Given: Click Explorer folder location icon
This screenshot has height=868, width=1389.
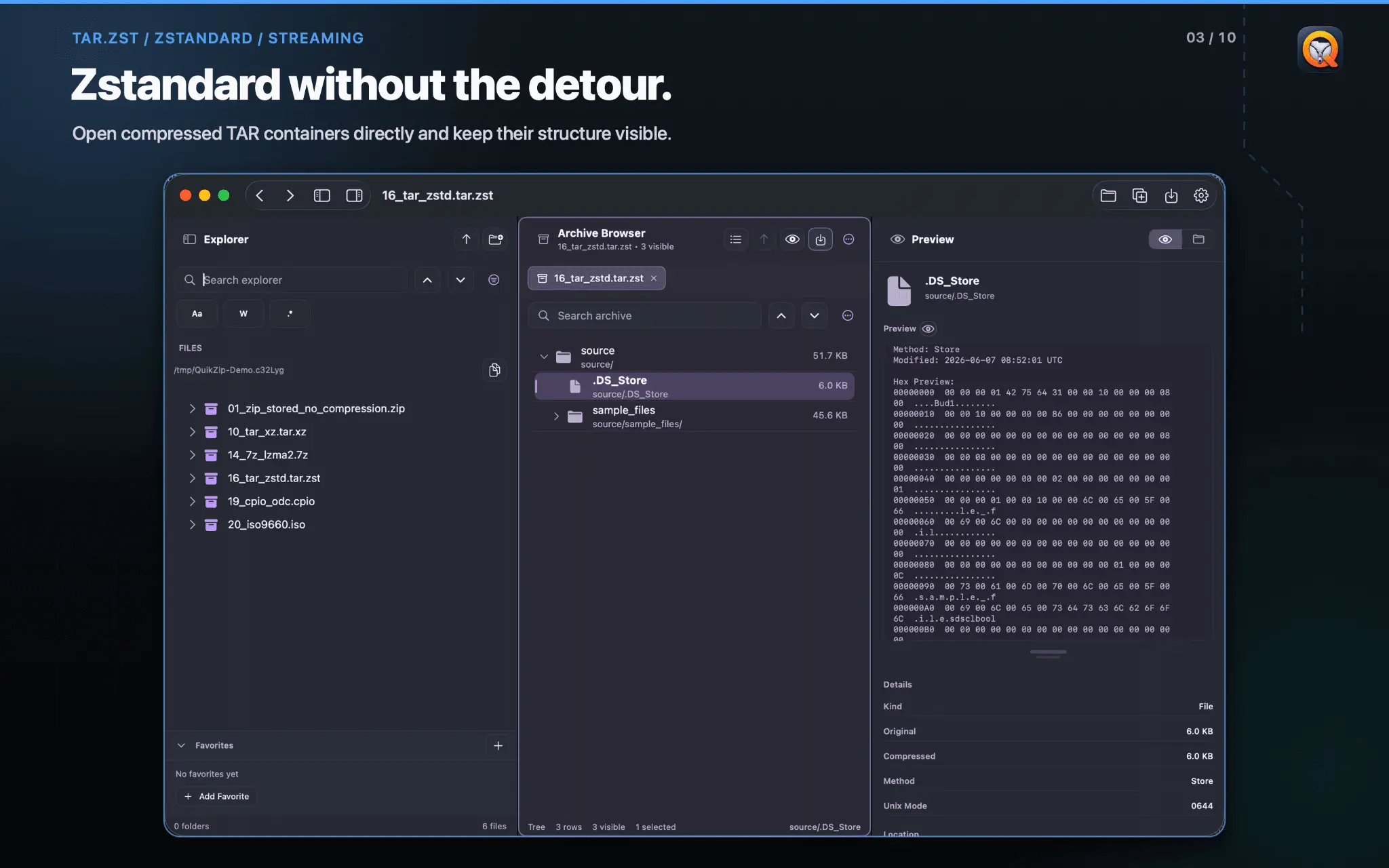Looking at the screenshot, I should (496, 239).
